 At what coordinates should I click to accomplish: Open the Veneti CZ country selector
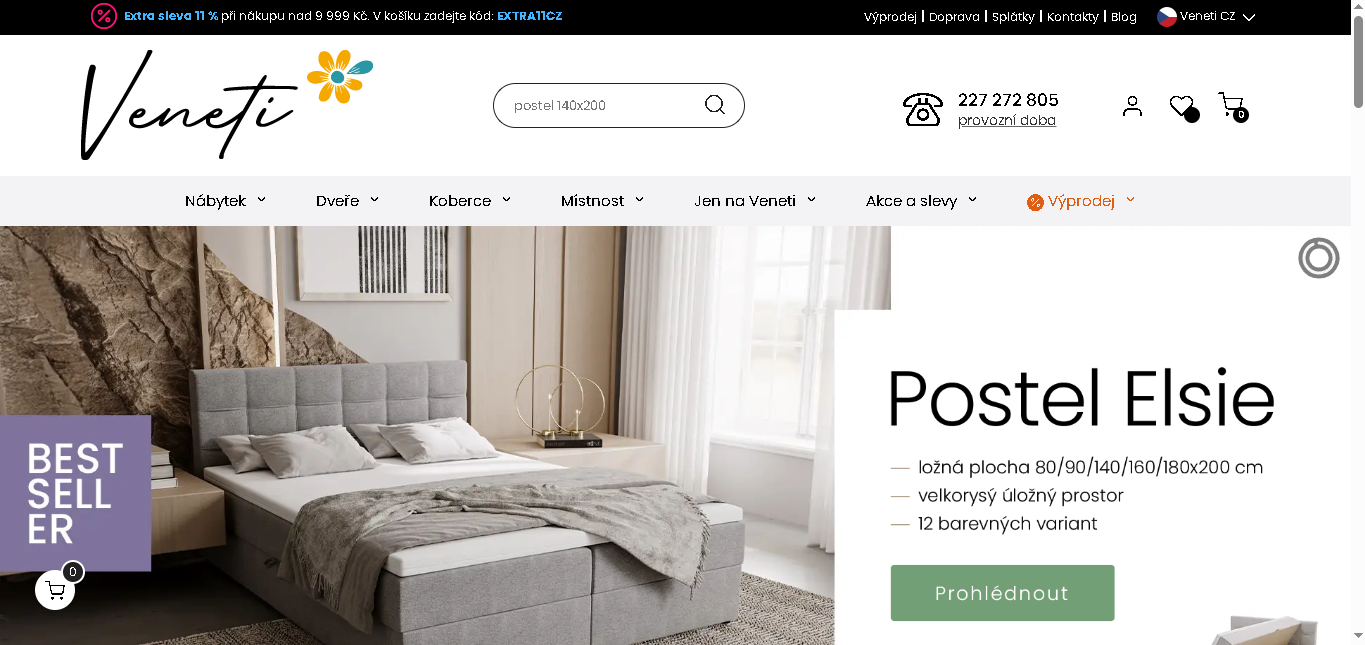[1206, 16]
